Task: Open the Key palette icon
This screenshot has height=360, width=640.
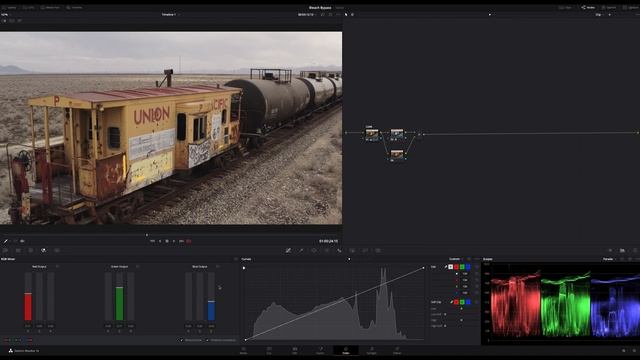Action: (352, 250)
